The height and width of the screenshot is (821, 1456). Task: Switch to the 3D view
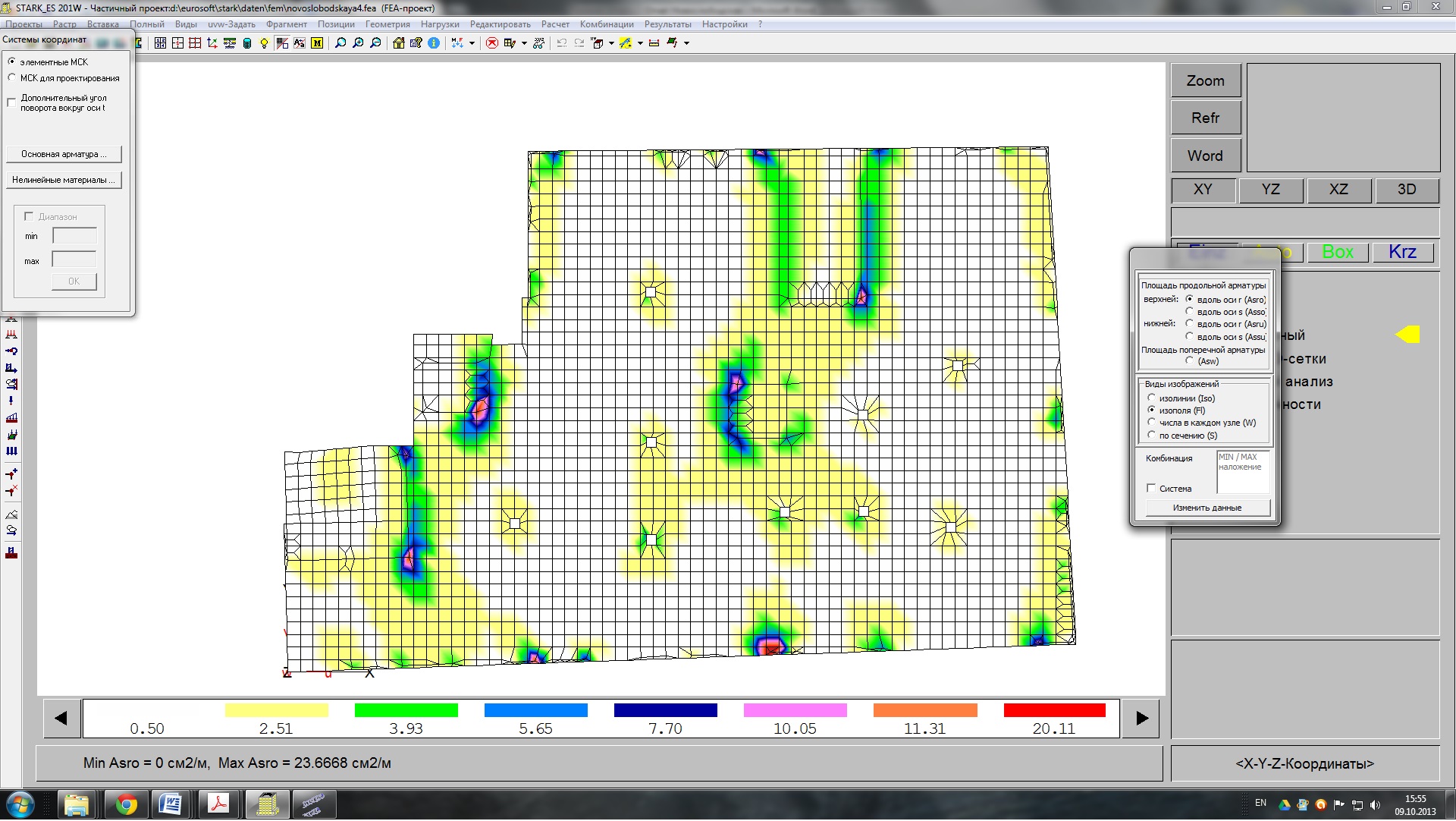point(1407,190)
